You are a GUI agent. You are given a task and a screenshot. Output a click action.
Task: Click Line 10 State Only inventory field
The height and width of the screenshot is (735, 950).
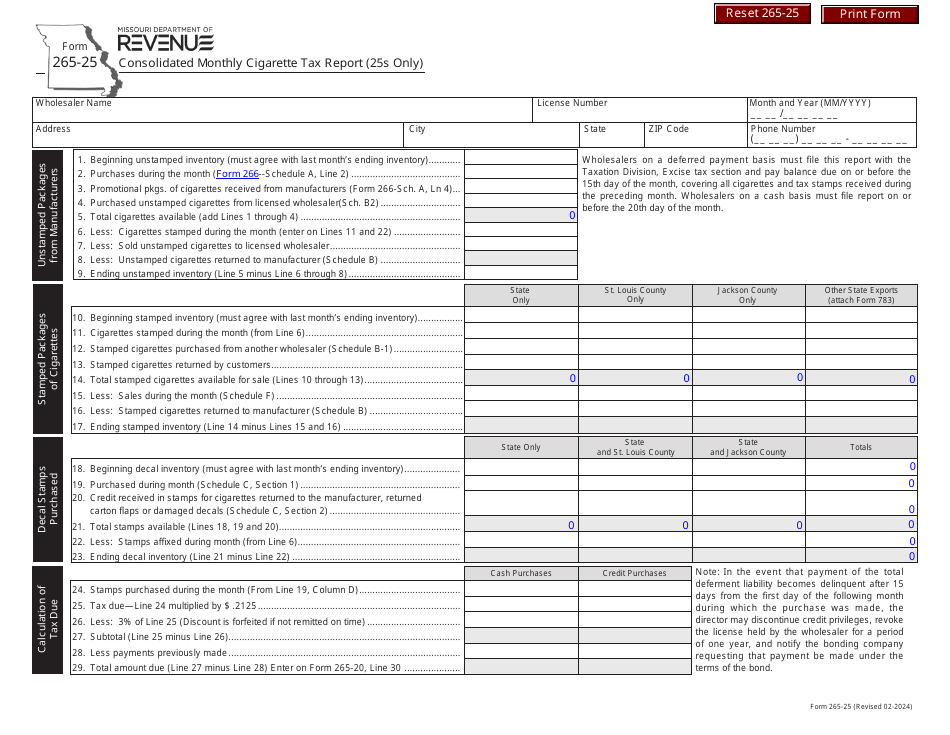click(520, 317)
